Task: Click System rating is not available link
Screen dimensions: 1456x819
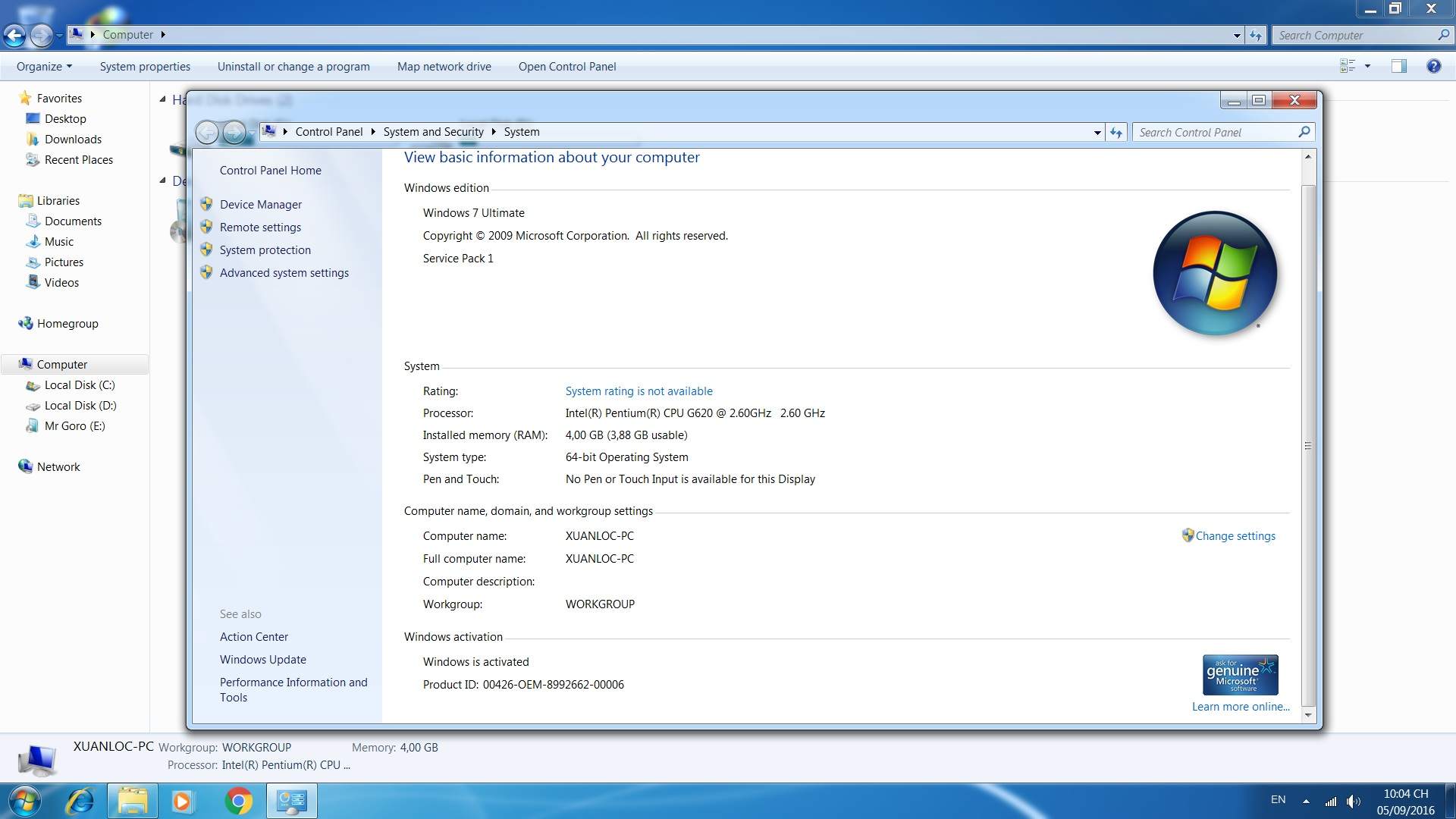Action: (x=639, y=391)
